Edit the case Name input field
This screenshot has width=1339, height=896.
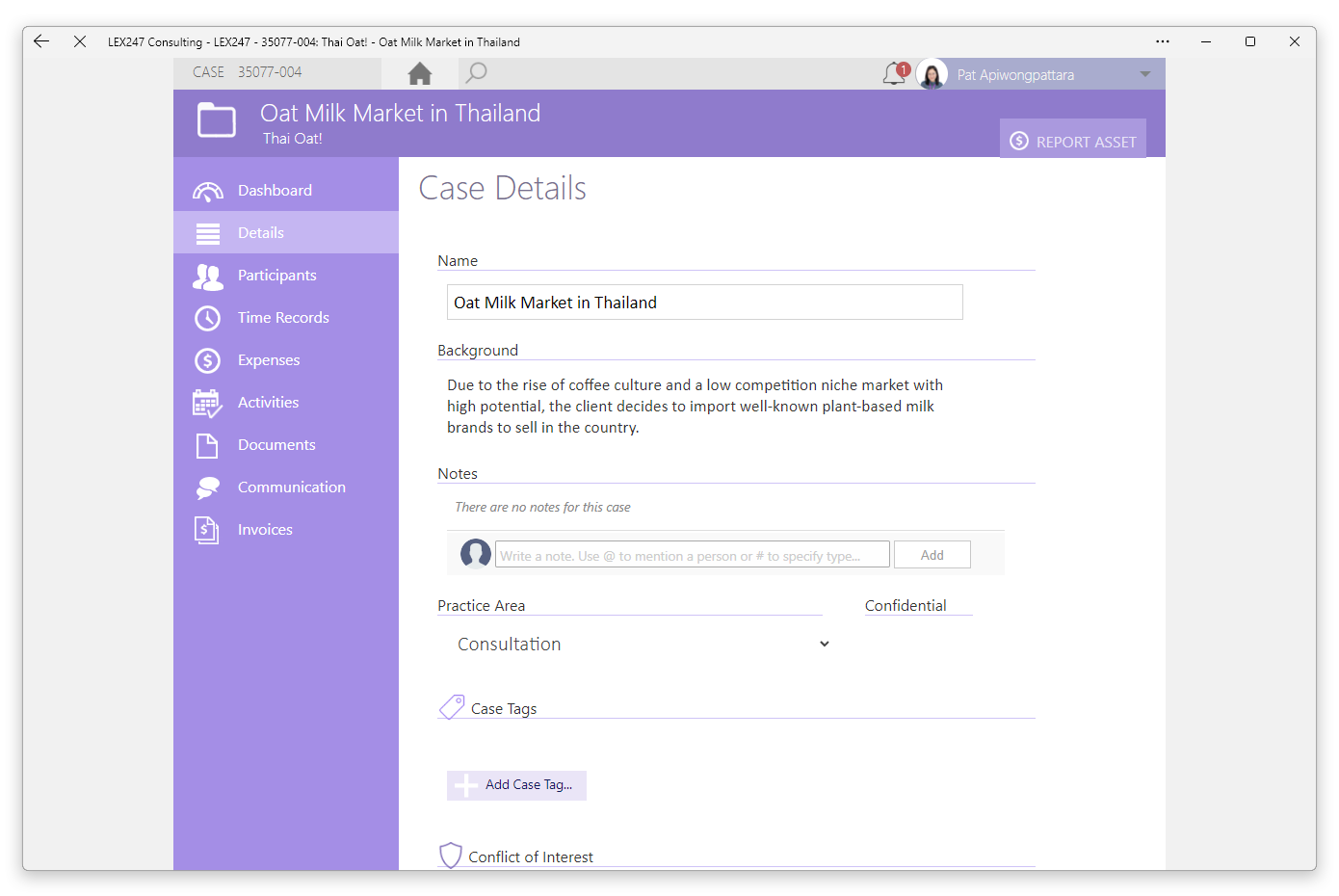[704, 303]
